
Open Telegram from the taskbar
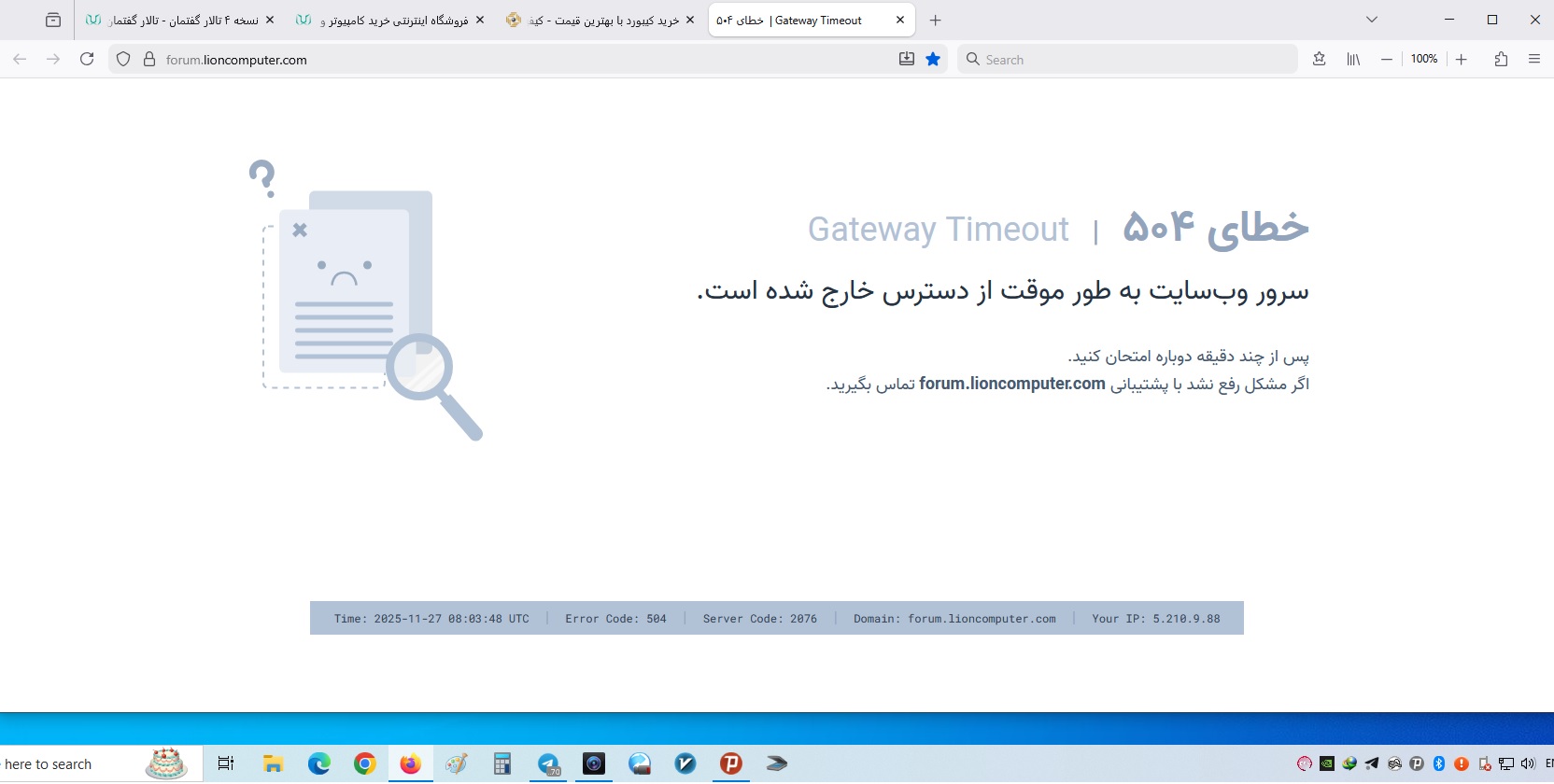point(549,763)
